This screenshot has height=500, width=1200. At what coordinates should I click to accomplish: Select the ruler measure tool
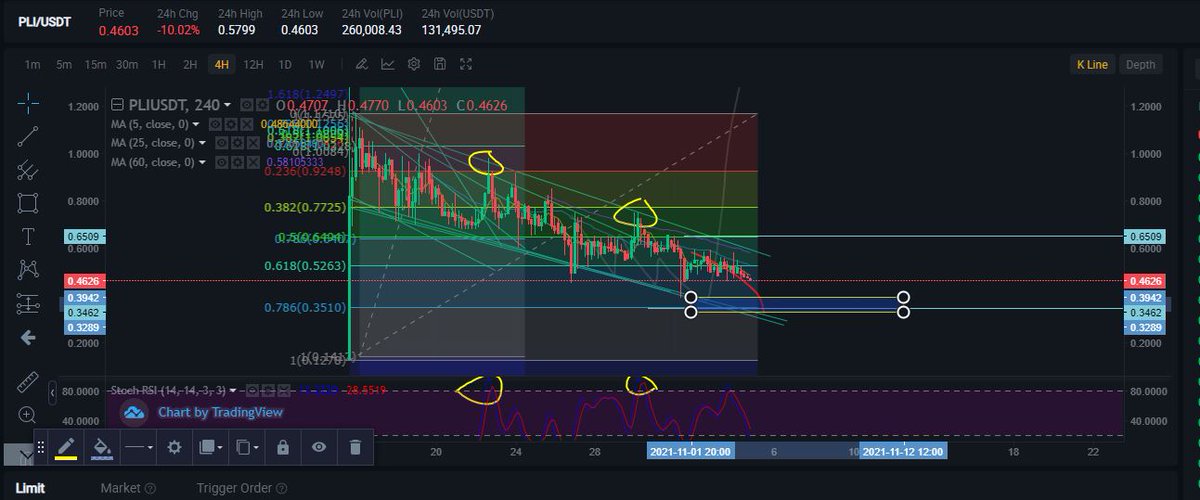[x=29, y=382]
